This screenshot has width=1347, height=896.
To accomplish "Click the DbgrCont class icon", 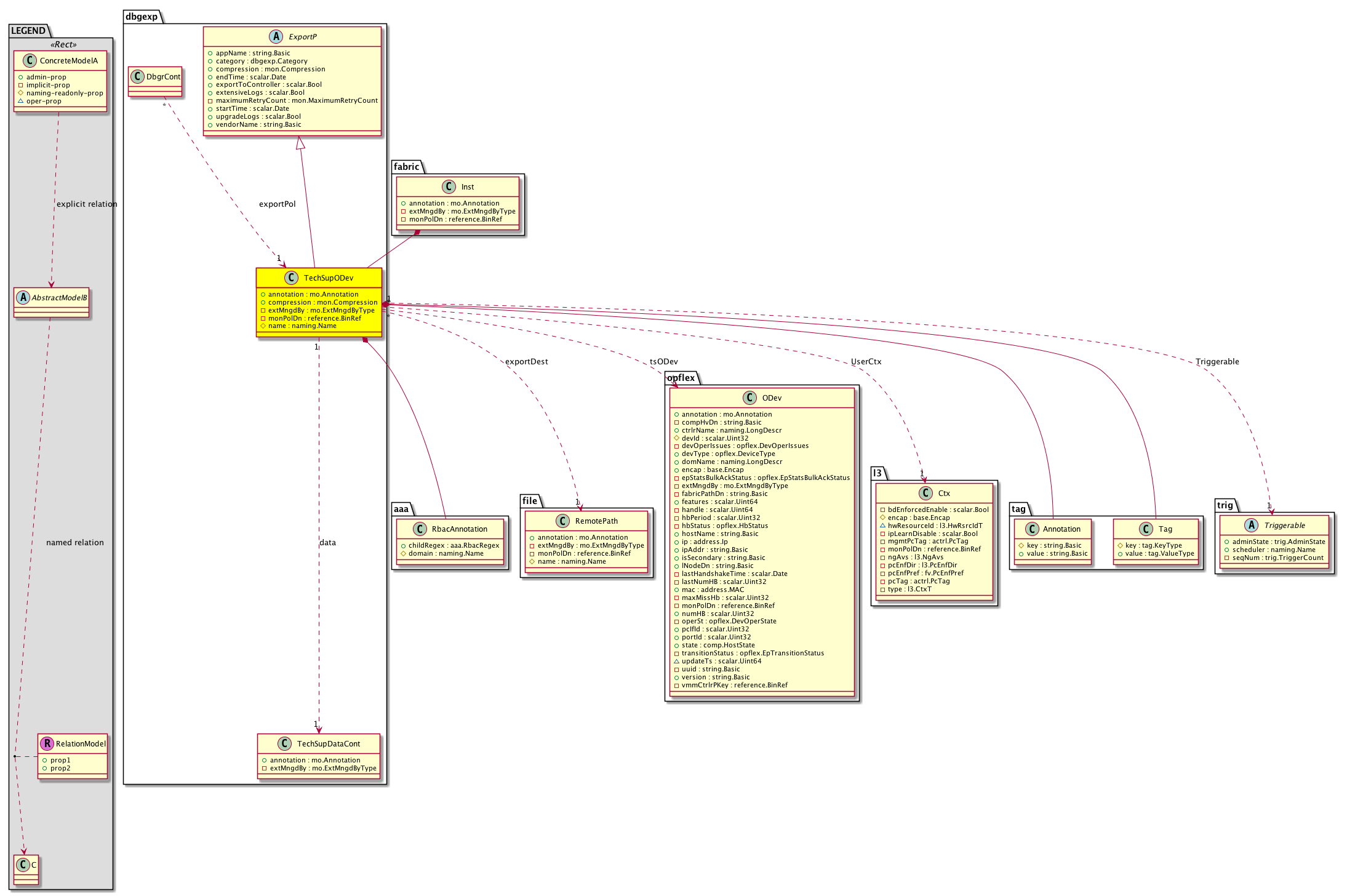I will click(138, 76).
